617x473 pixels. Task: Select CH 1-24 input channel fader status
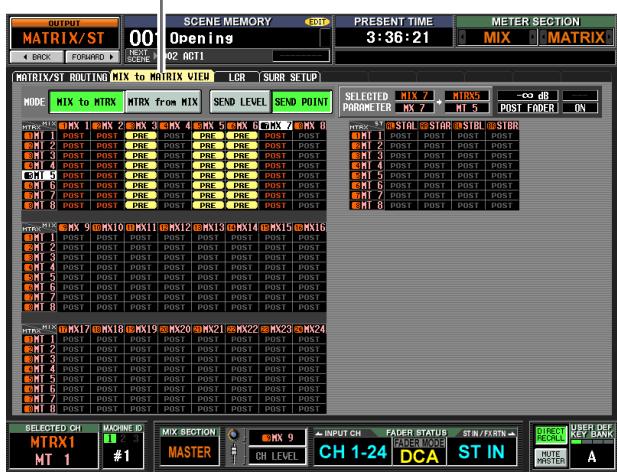click(353, 452)
